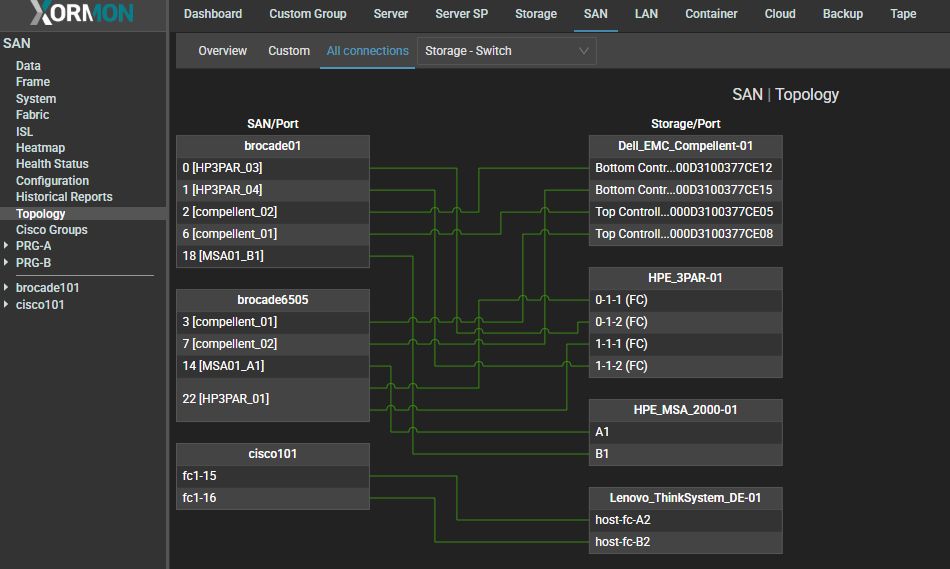The width and height of the screenshot is (950, 569).
Task: Switch to the Overview tab
Action: coord(222,51)
